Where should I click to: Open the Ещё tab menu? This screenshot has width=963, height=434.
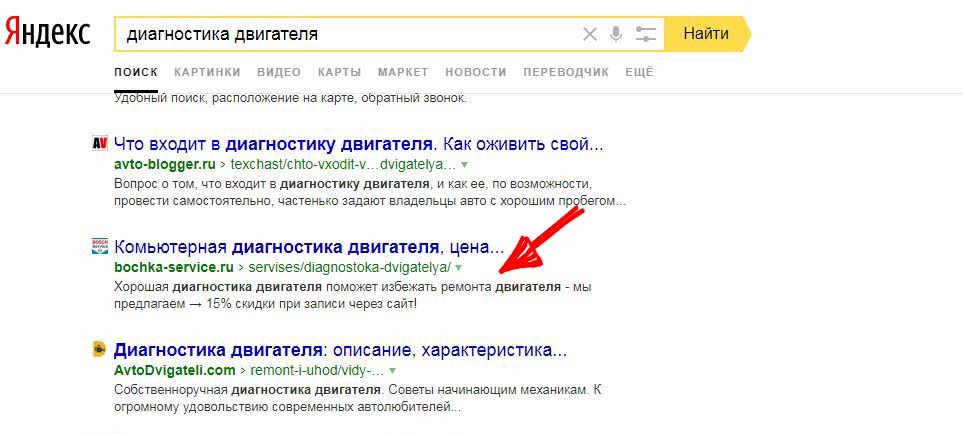point(639,72)
